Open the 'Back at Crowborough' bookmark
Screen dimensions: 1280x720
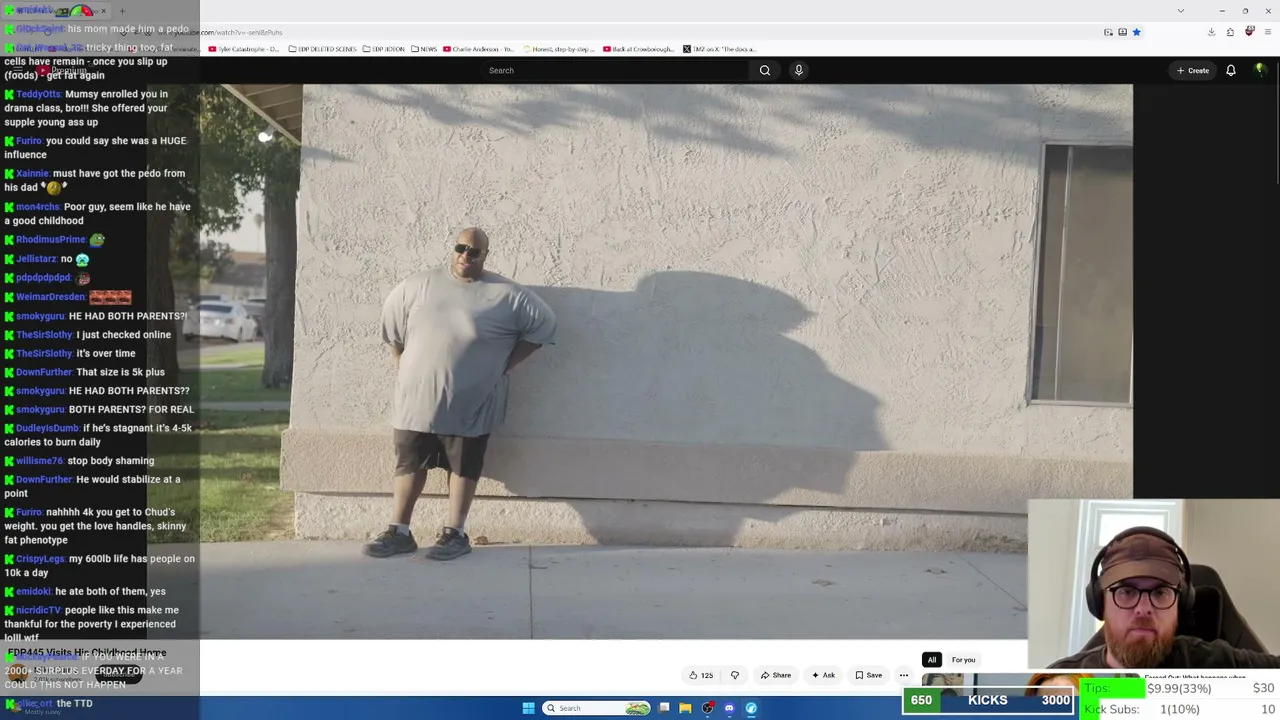click(639, 49)
